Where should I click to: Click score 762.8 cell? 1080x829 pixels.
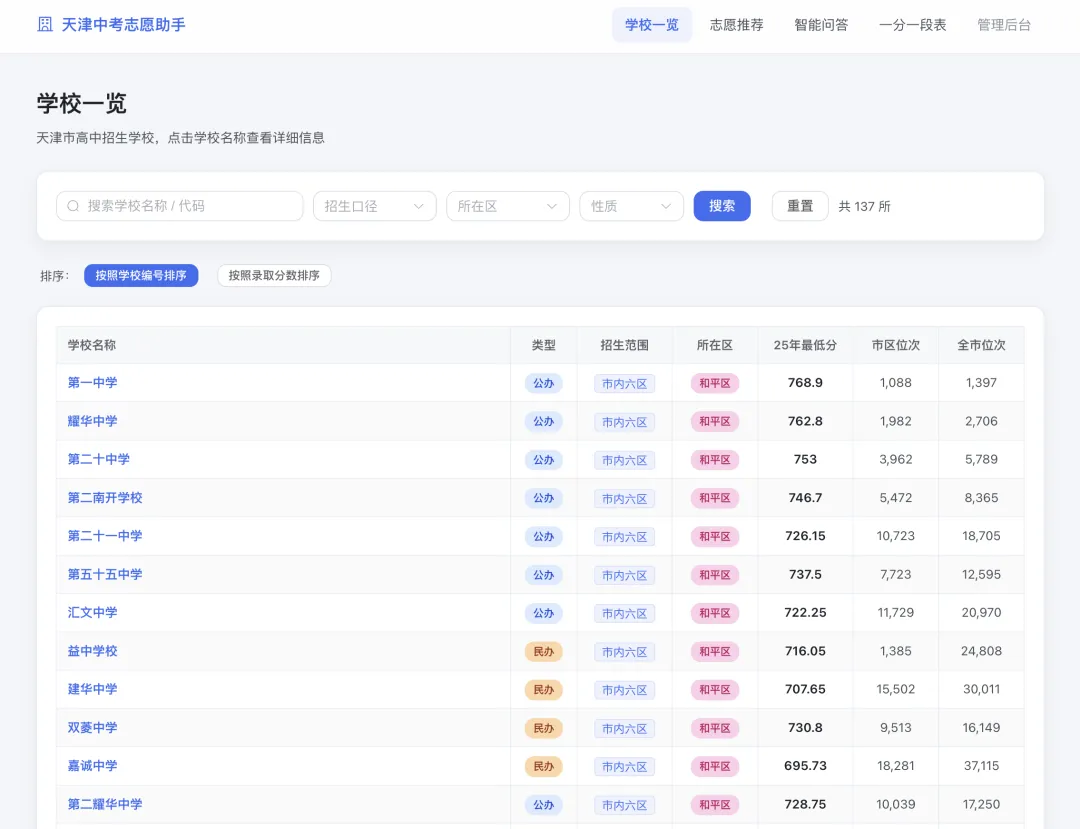805,421
